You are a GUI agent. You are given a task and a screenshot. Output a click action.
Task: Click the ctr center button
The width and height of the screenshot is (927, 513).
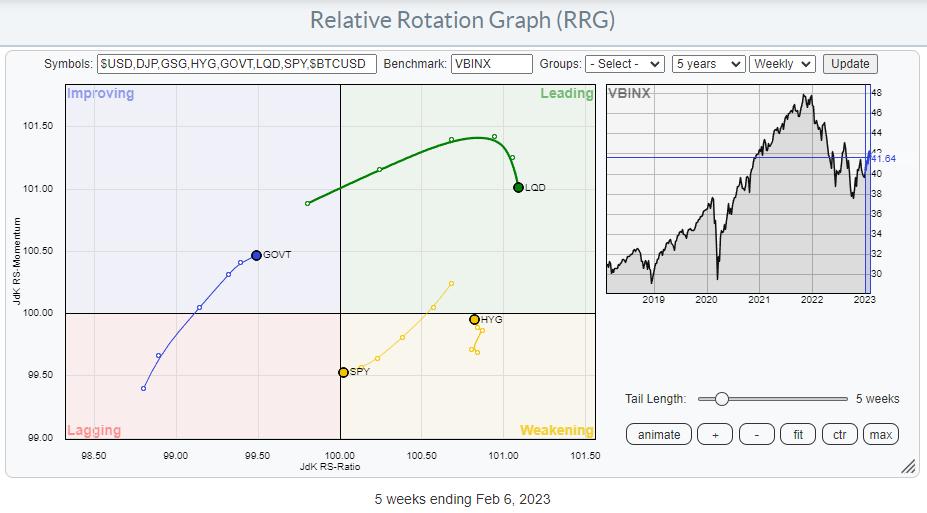tap(840, 434)
